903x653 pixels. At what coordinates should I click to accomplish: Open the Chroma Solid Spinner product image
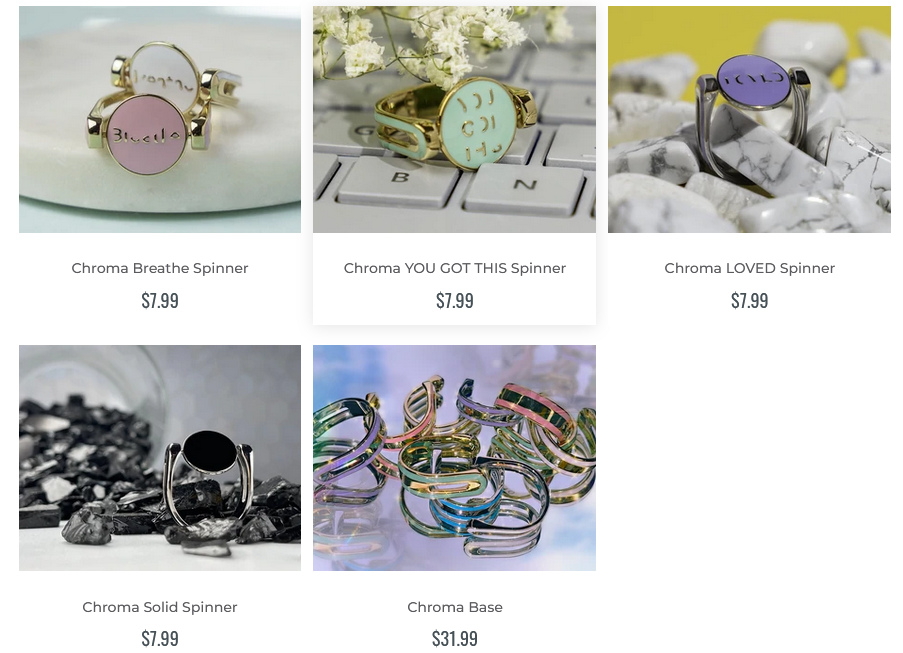[x=160, y=458]
